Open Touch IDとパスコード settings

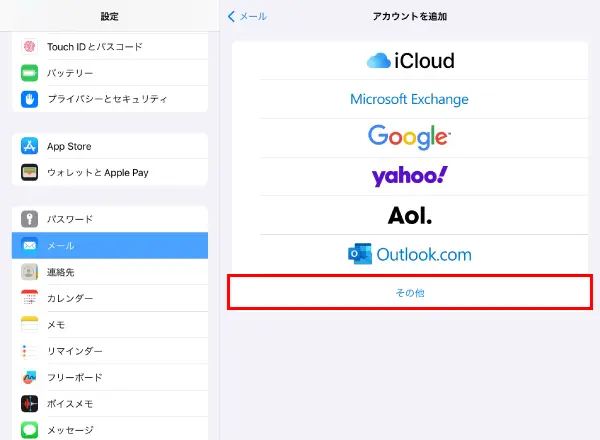click(x=110, y=46)
